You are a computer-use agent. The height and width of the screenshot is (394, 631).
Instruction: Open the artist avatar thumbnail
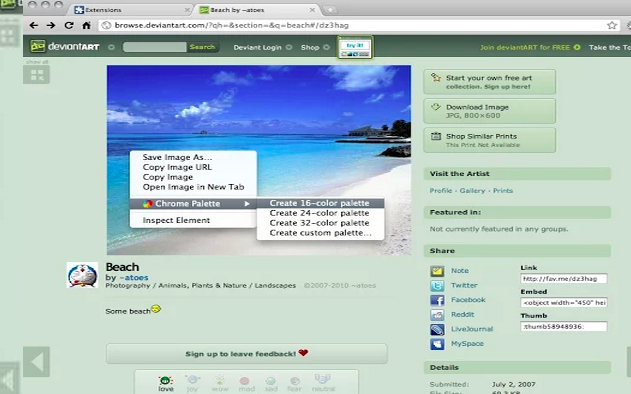pos(82,275)
